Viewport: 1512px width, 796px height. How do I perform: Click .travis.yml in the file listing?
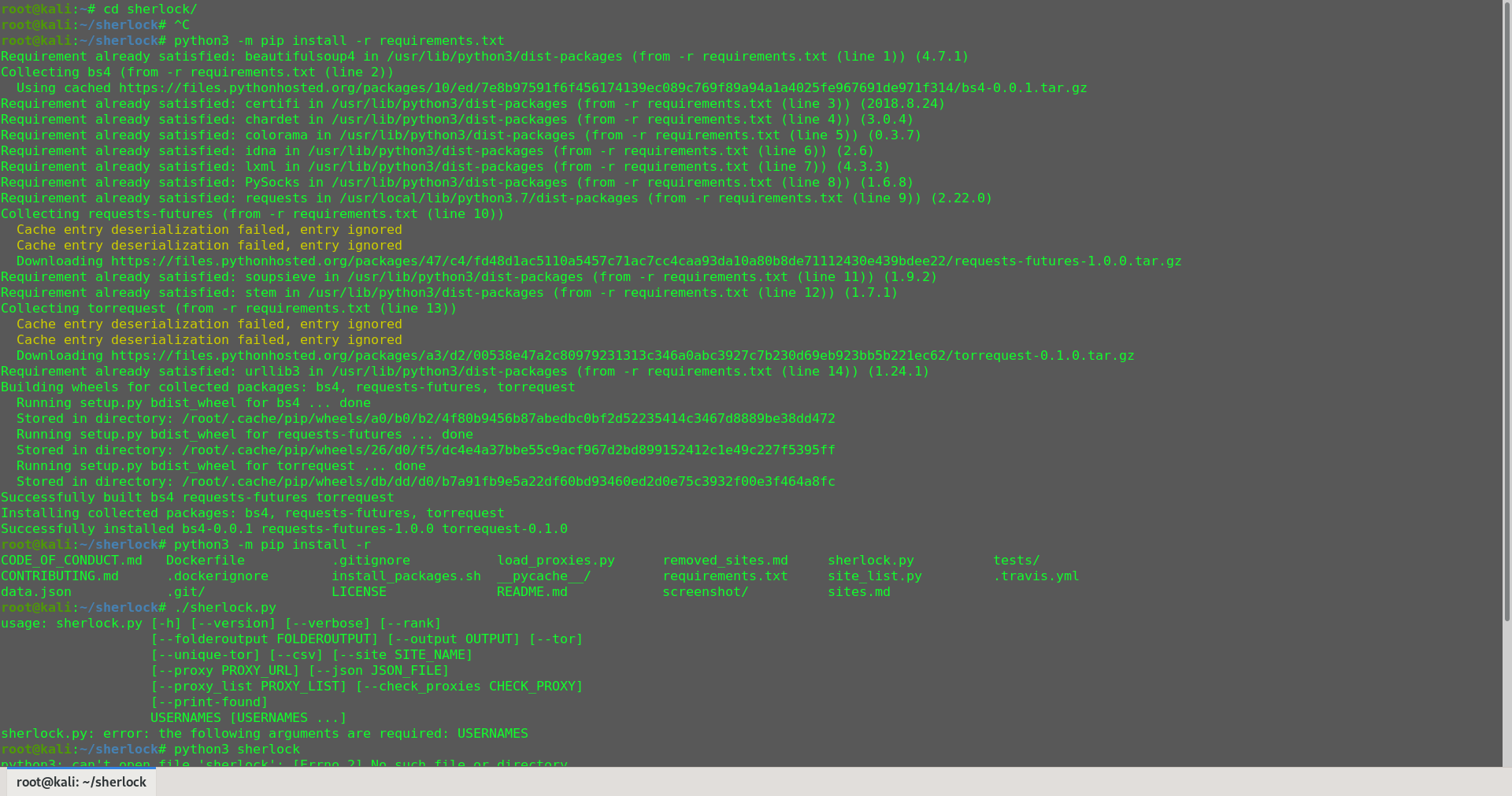tap(1036, 576)
